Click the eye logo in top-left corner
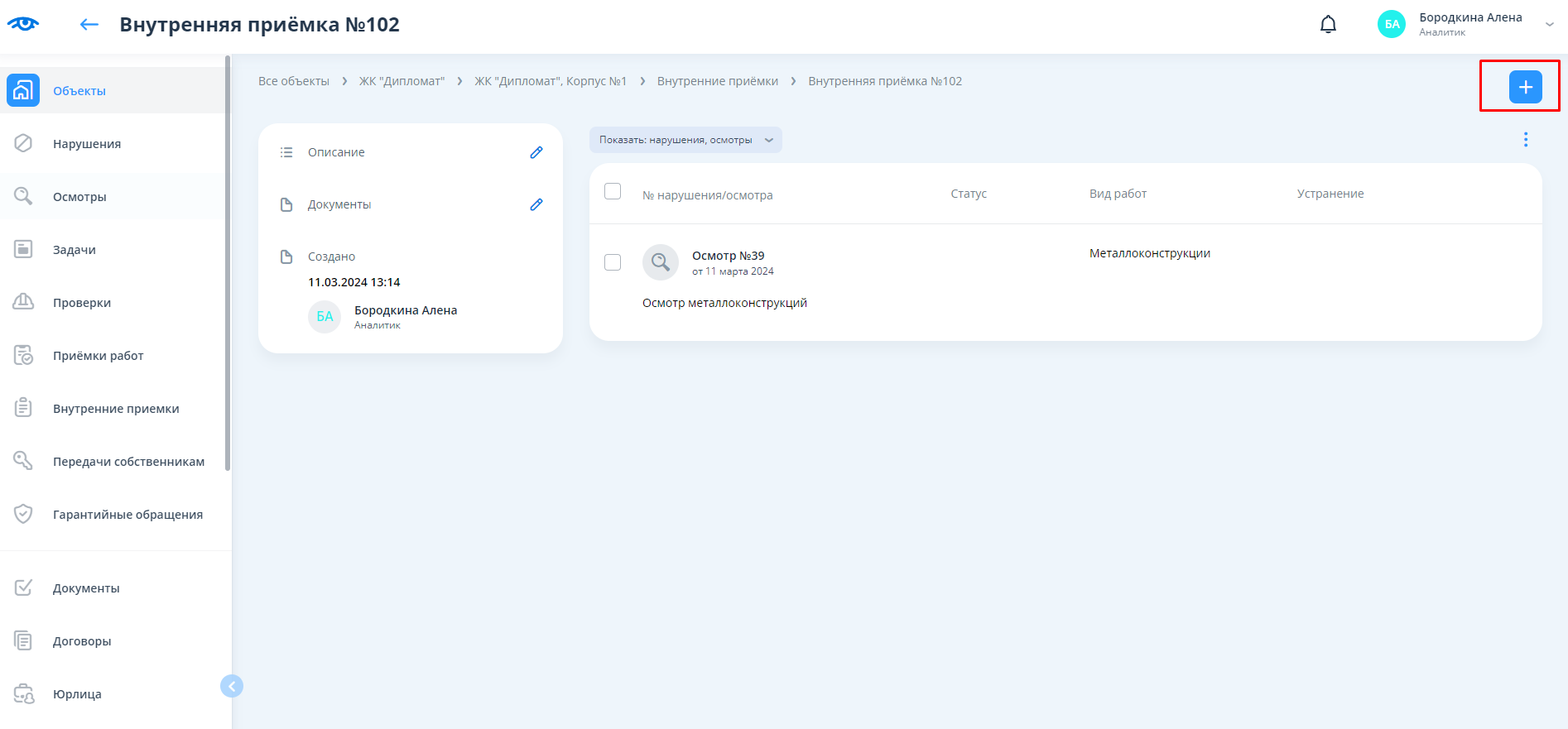The height and width of the screenshot is (729, 1568). coord(23,24)
